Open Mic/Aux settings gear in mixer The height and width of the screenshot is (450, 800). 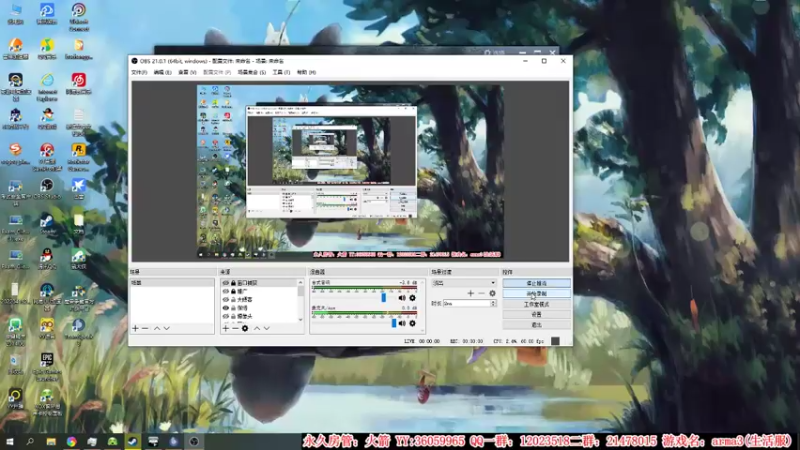click(412, 323)
